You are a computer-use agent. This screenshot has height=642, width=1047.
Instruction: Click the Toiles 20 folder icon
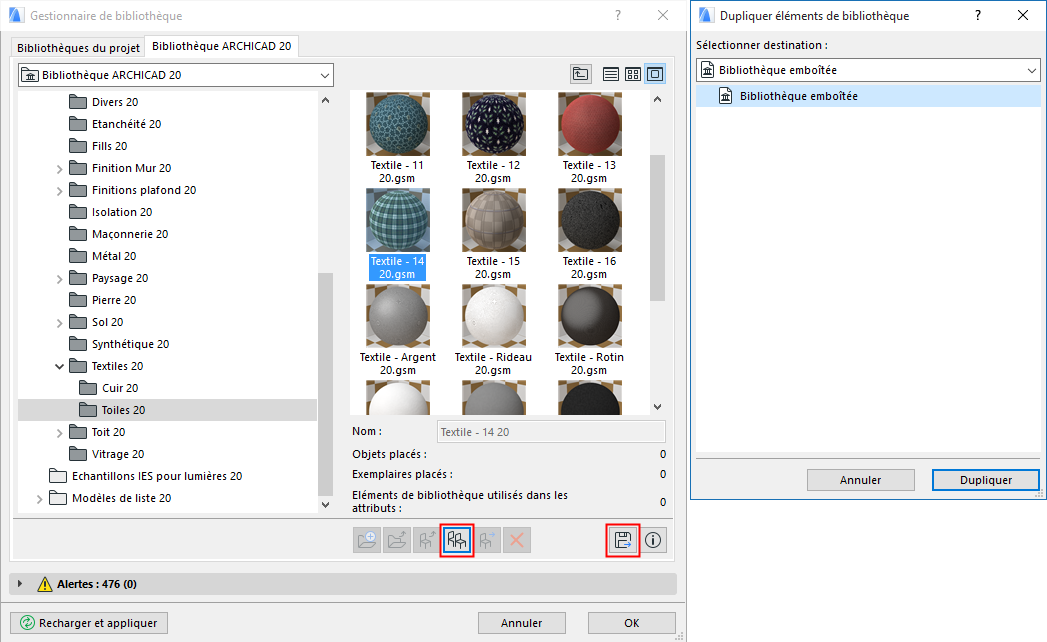(88, 410)
